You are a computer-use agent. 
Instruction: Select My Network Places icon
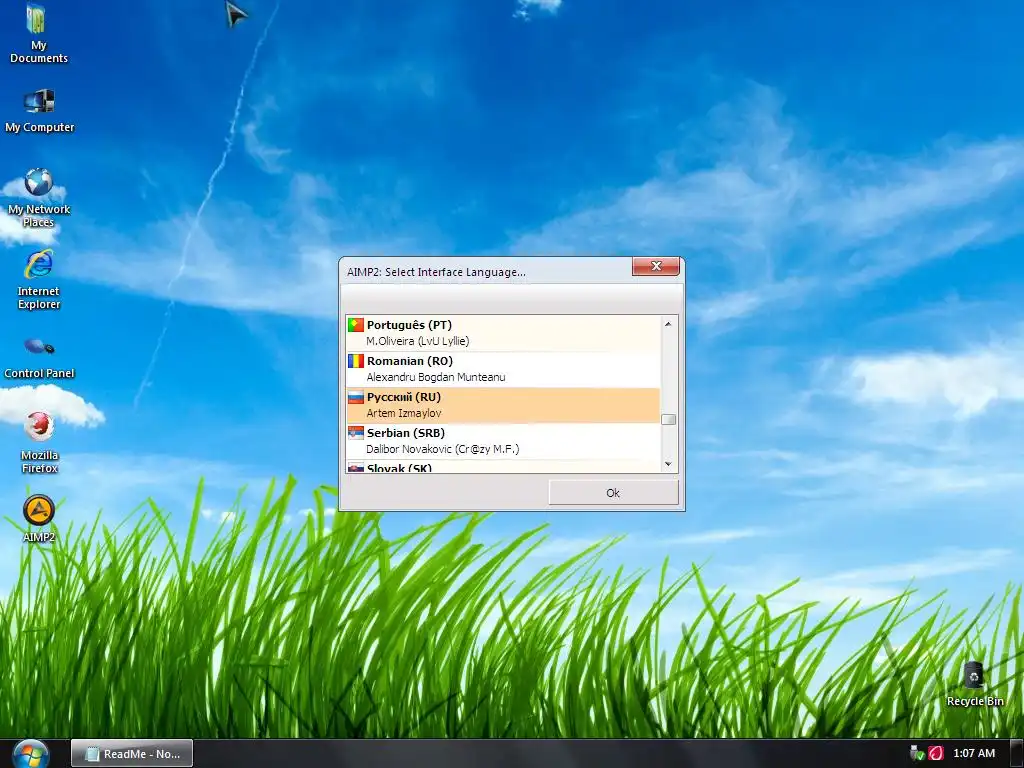pos(39,198)
